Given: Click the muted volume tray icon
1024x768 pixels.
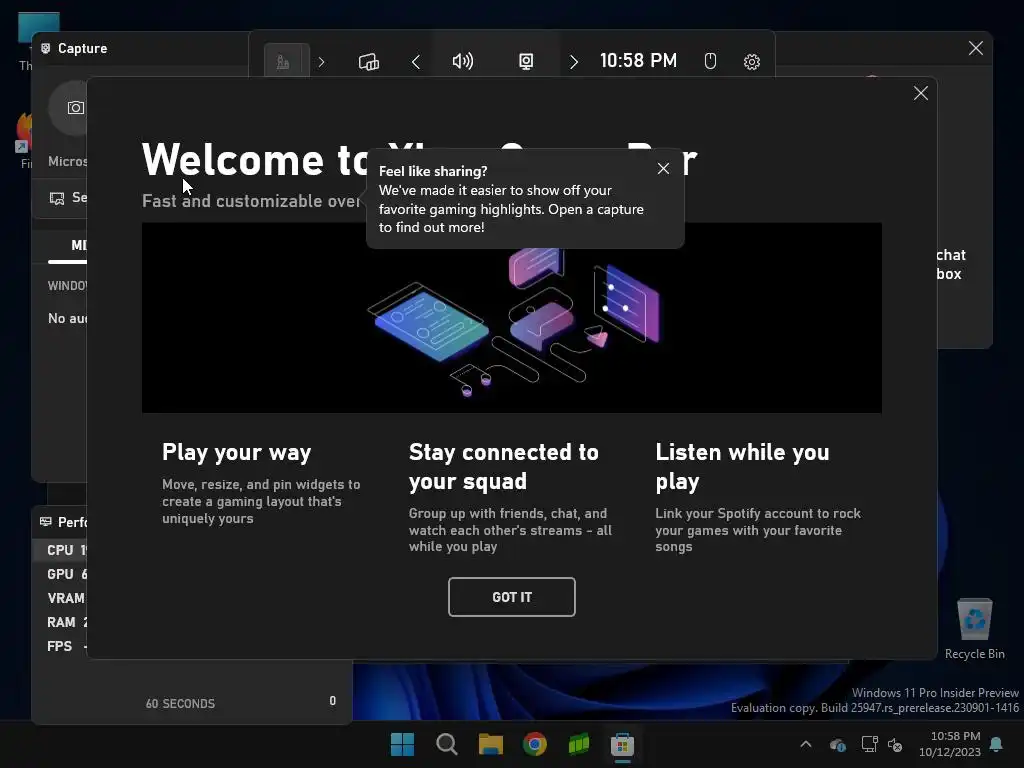Looking at the screenshot, I should tap(895, 744).
